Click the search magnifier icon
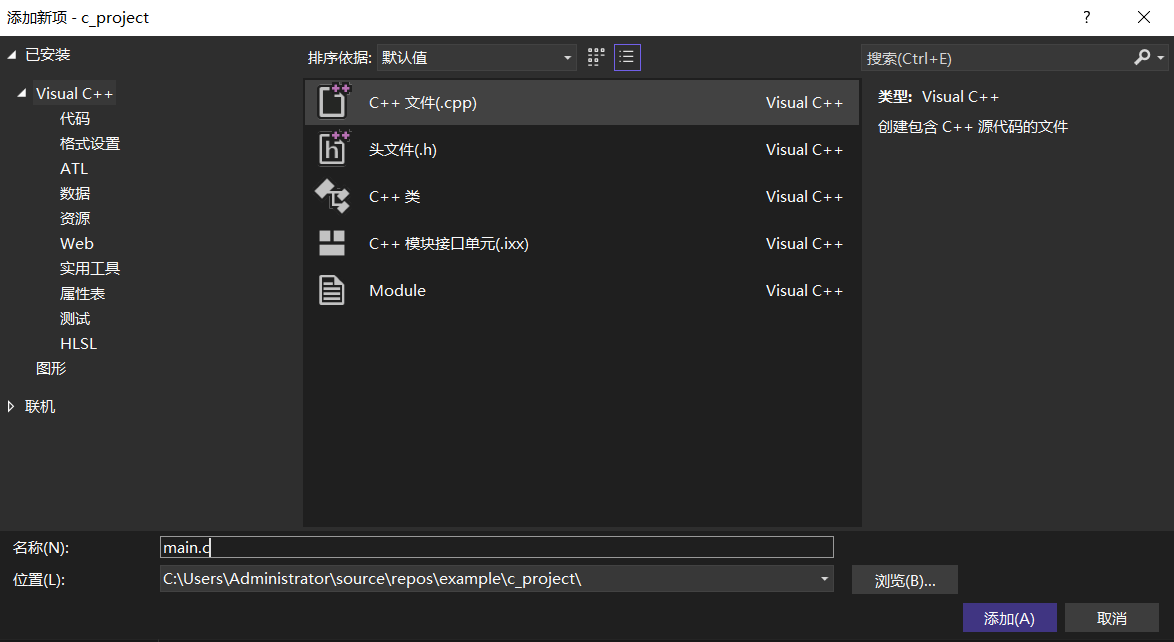The width and height of the screenshot is (1174, 642). coord(1142,58)
